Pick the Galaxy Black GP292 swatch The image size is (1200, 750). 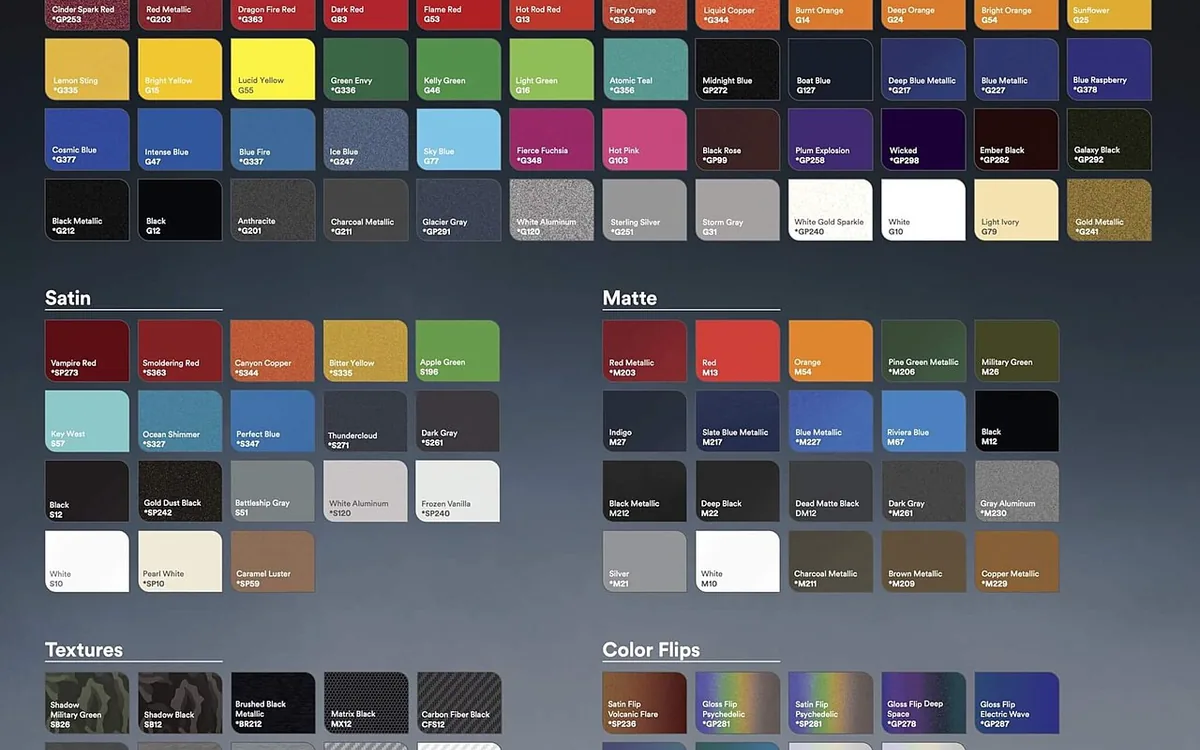coord(1109,140)
